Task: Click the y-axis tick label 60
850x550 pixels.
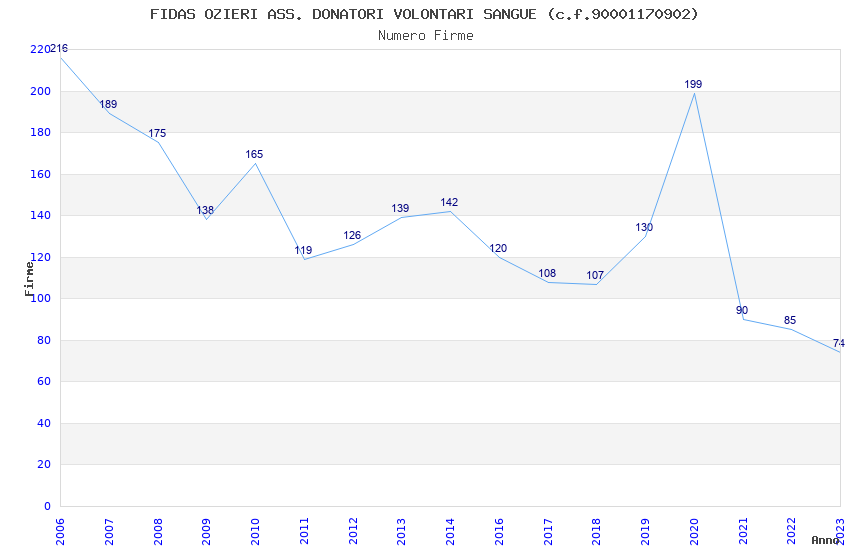Action: 43,381
